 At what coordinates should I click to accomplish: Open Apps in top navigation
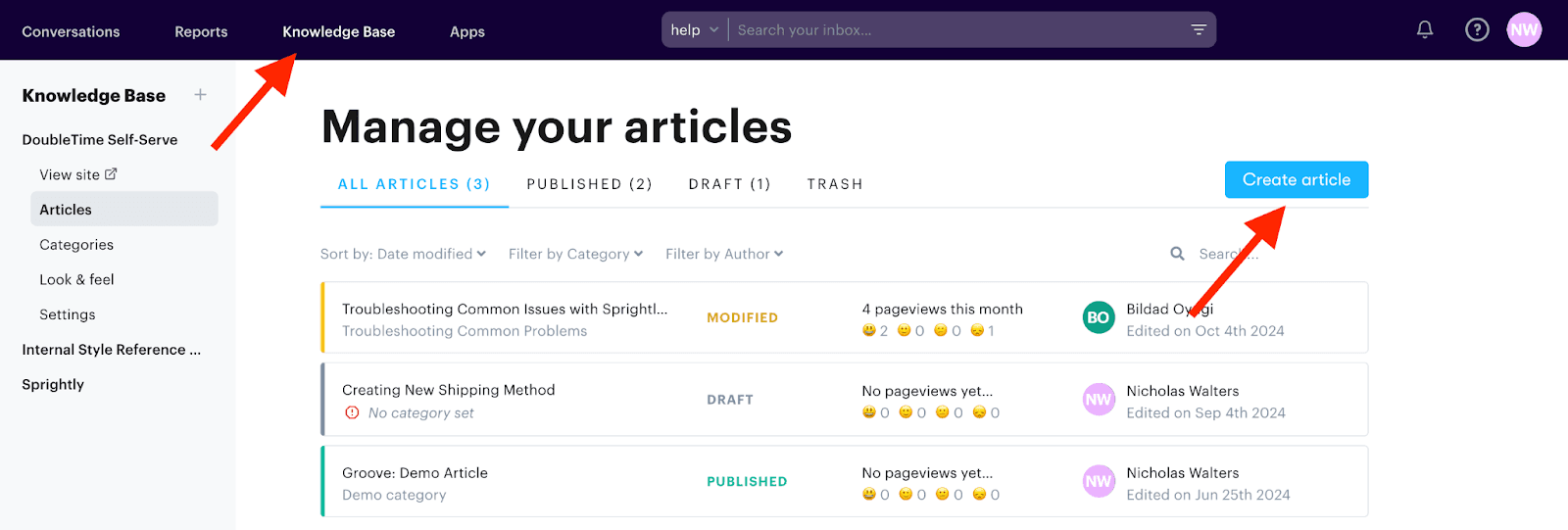click(467, 31)
